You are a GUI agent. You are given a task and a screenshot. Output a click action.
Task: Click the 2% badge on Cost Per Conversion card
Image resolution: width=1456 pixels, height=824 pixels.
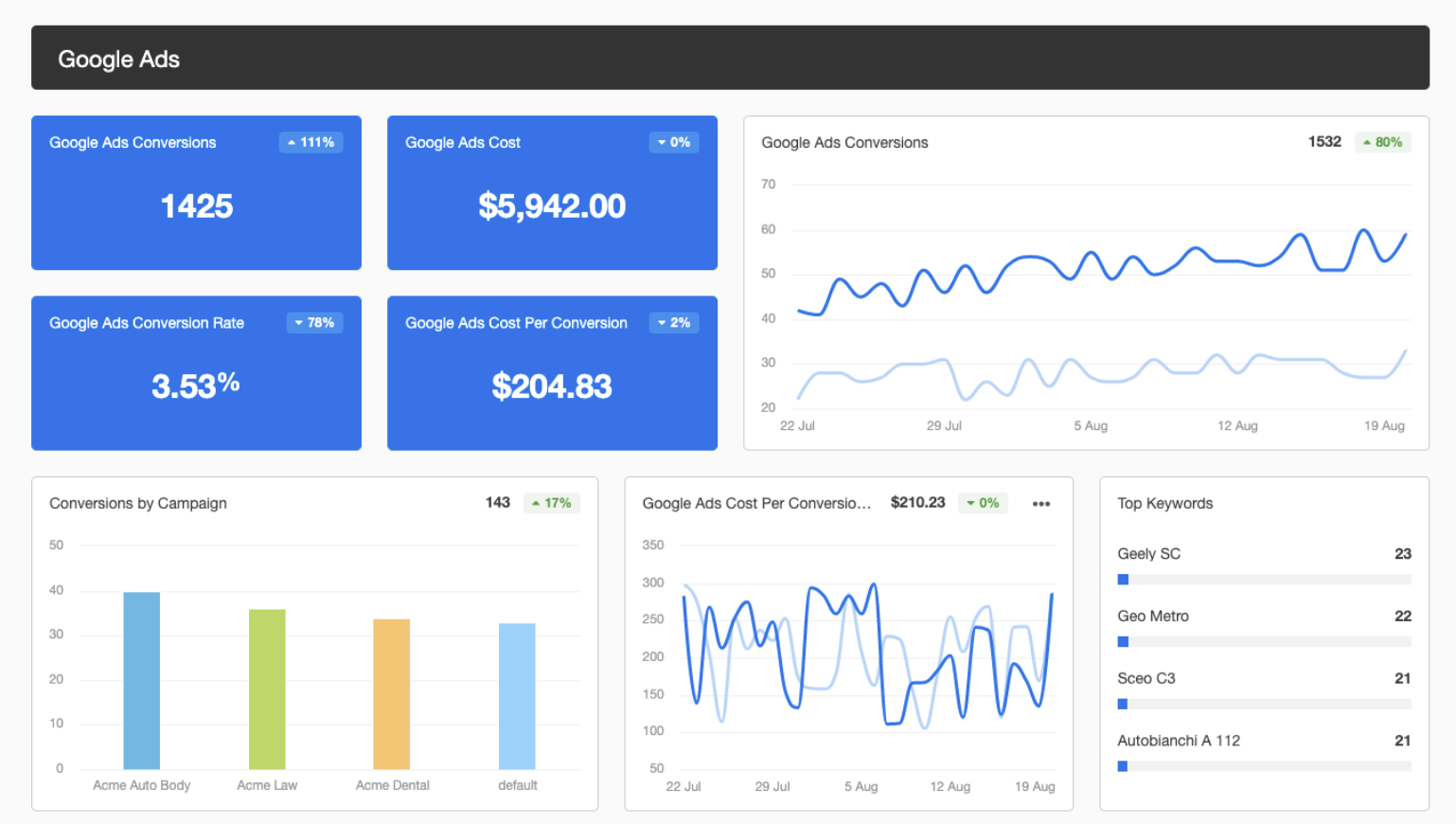coord(674,323)
